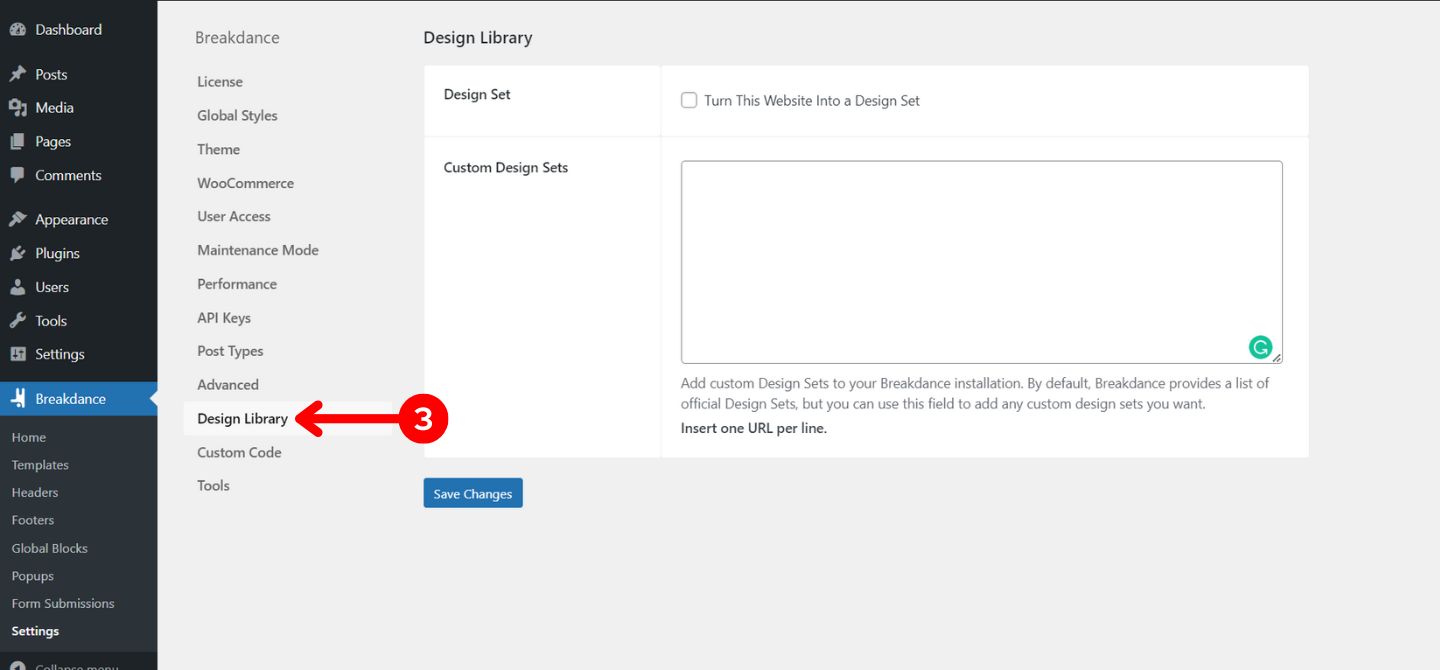Screen dimensions: 1440x670
Task: Click inside the Custom Design Sets textarea
Action: [x=981, y=262]
